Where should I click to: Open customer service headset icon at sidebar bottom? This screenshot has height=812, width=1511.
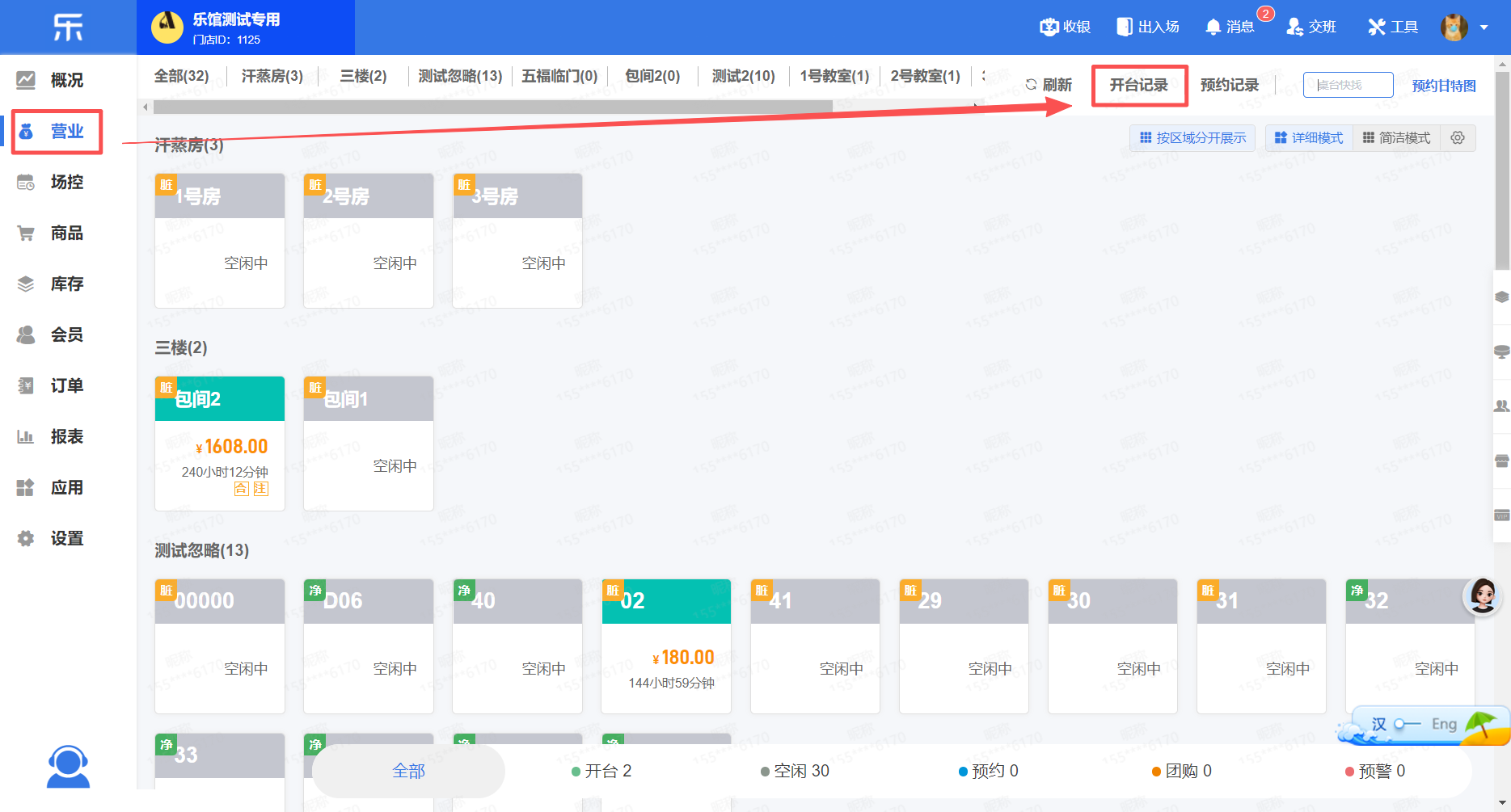click(68, 766)
